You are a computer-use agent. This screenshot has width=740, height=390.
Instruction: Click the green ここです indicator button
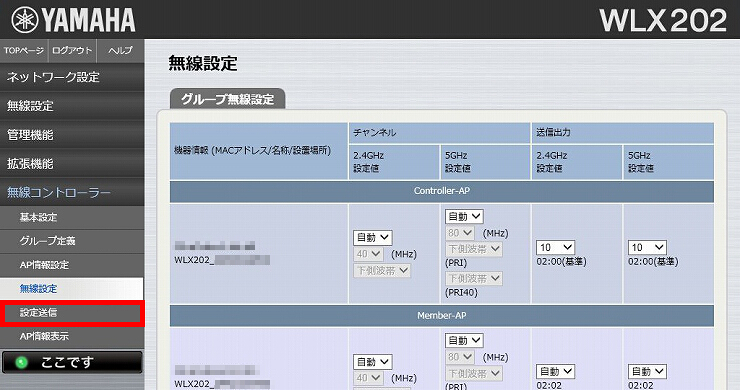click(72, 362)
